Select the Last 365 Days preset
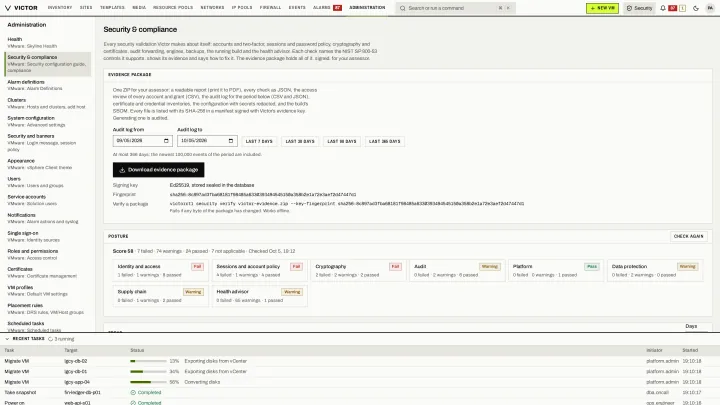The width and height of the screenshot is (720, 405). coord(385,141)
